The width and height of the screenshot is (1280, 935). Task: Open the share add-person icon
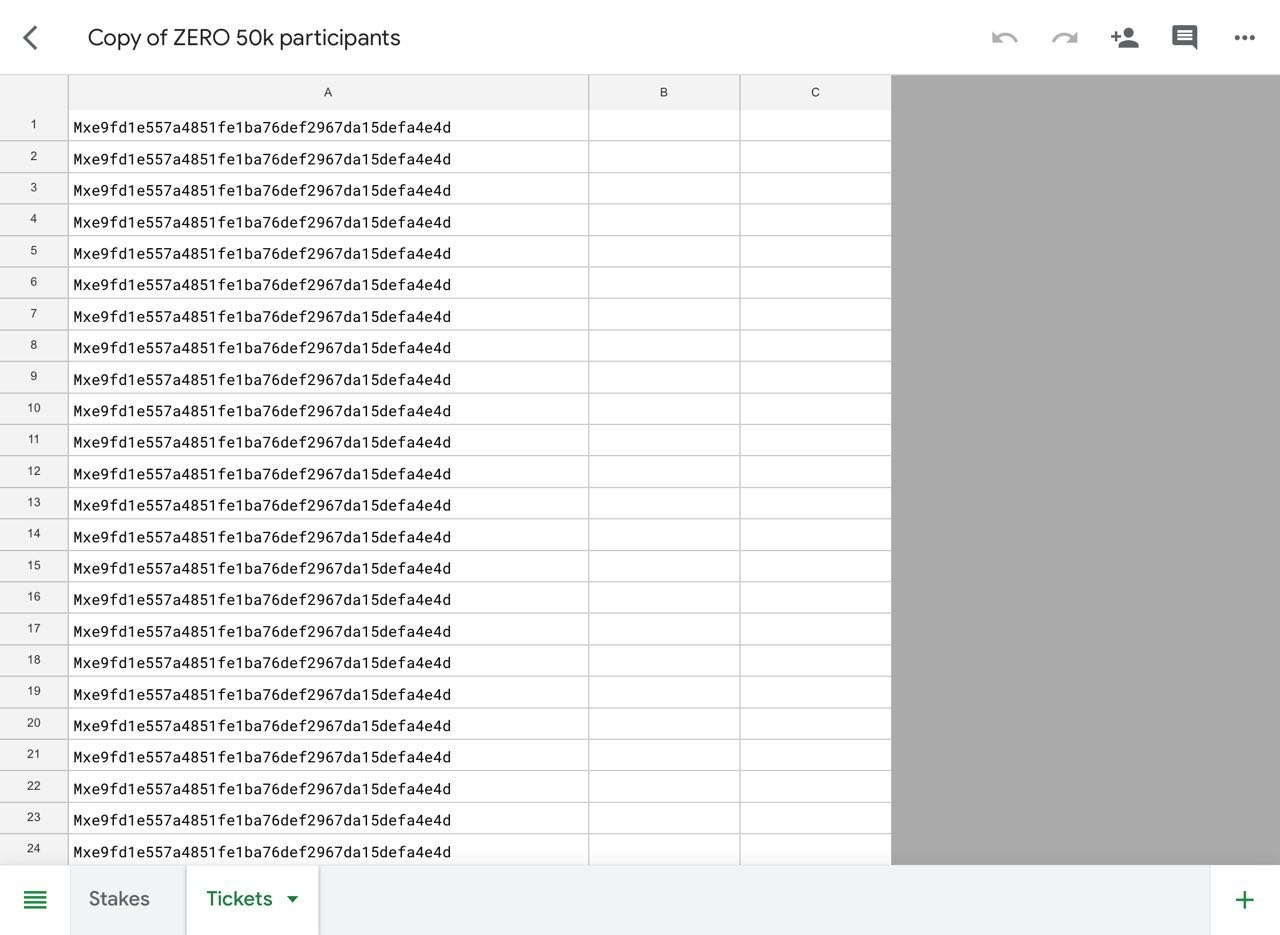click(x=1124, y=38)
